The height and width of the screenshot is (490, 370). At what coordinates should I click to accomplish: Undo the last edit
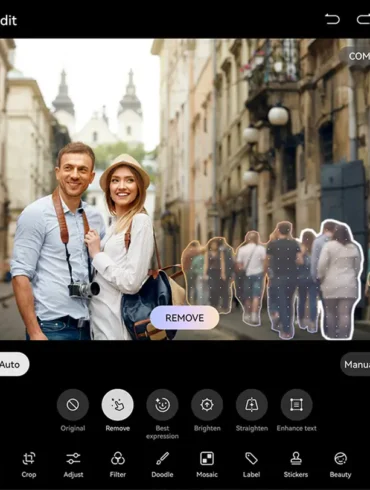coord(332,19)
